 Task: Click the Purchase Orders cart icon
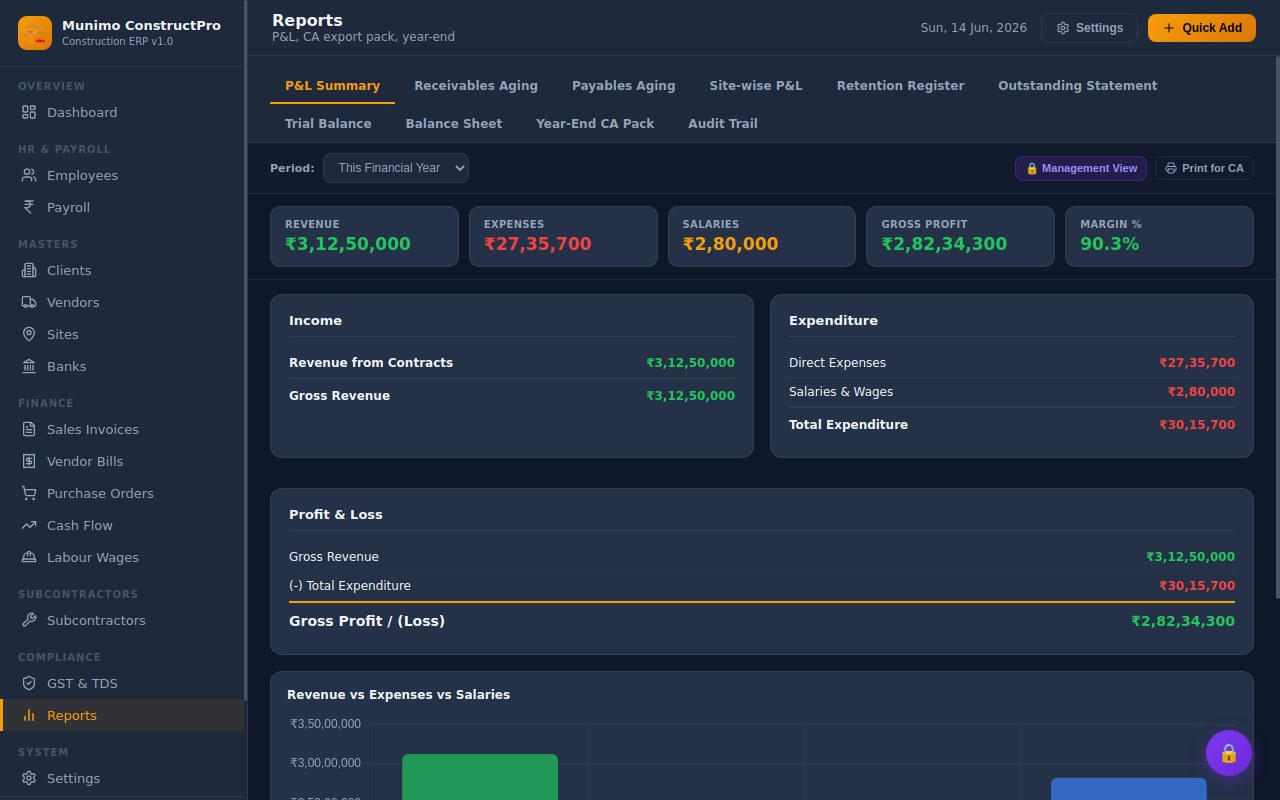coord(29,493)
